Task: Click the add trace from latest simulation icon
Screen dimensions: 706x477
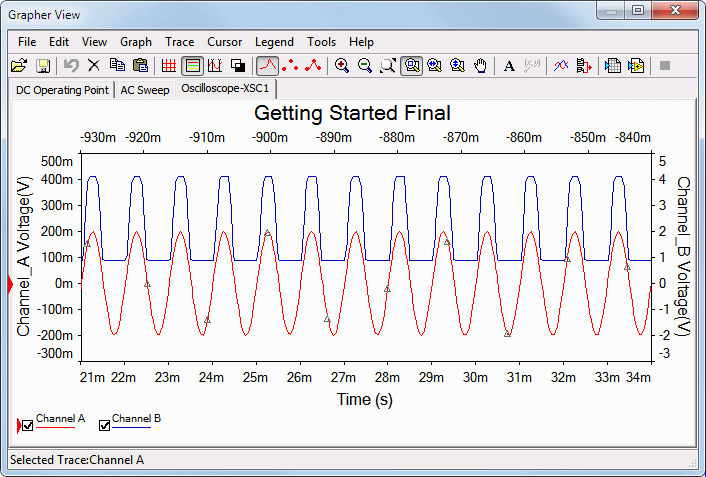Action: pos(584,66)
